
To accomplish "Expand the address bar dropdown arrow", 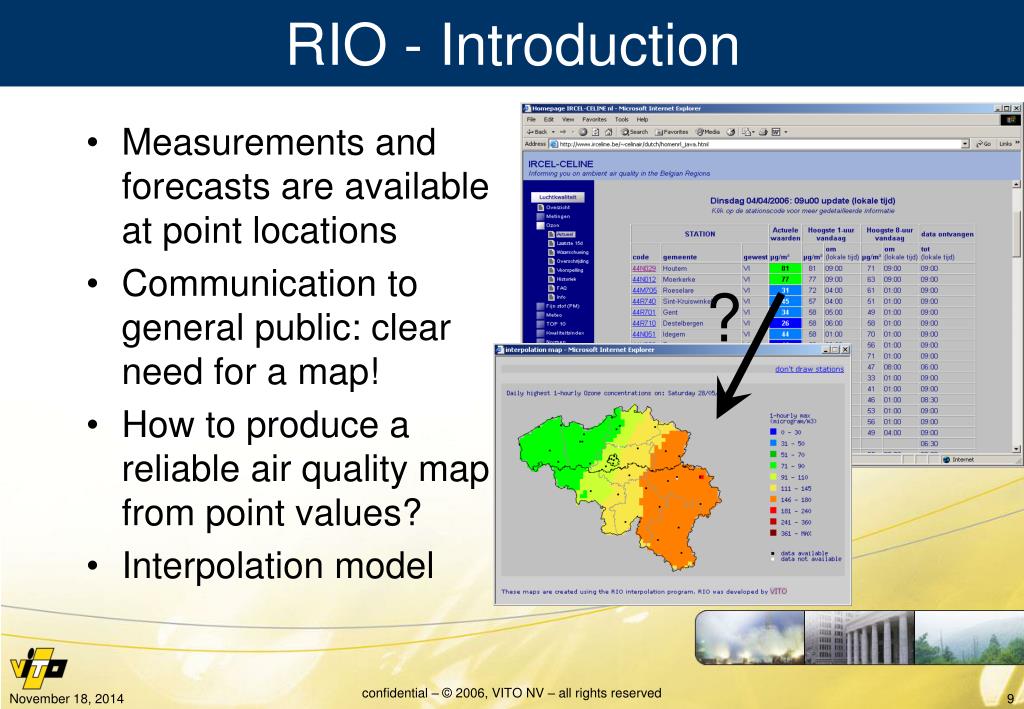I will coord(965,144).
